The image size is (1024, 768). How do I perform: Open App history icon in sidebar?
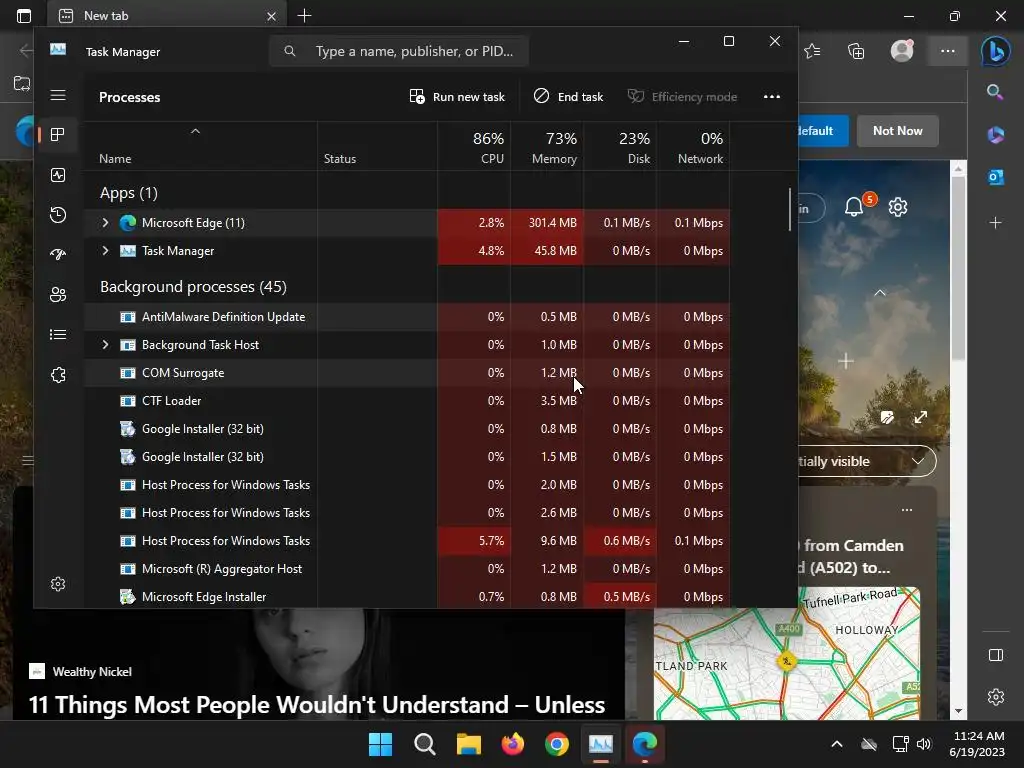[x=58, y=215]
